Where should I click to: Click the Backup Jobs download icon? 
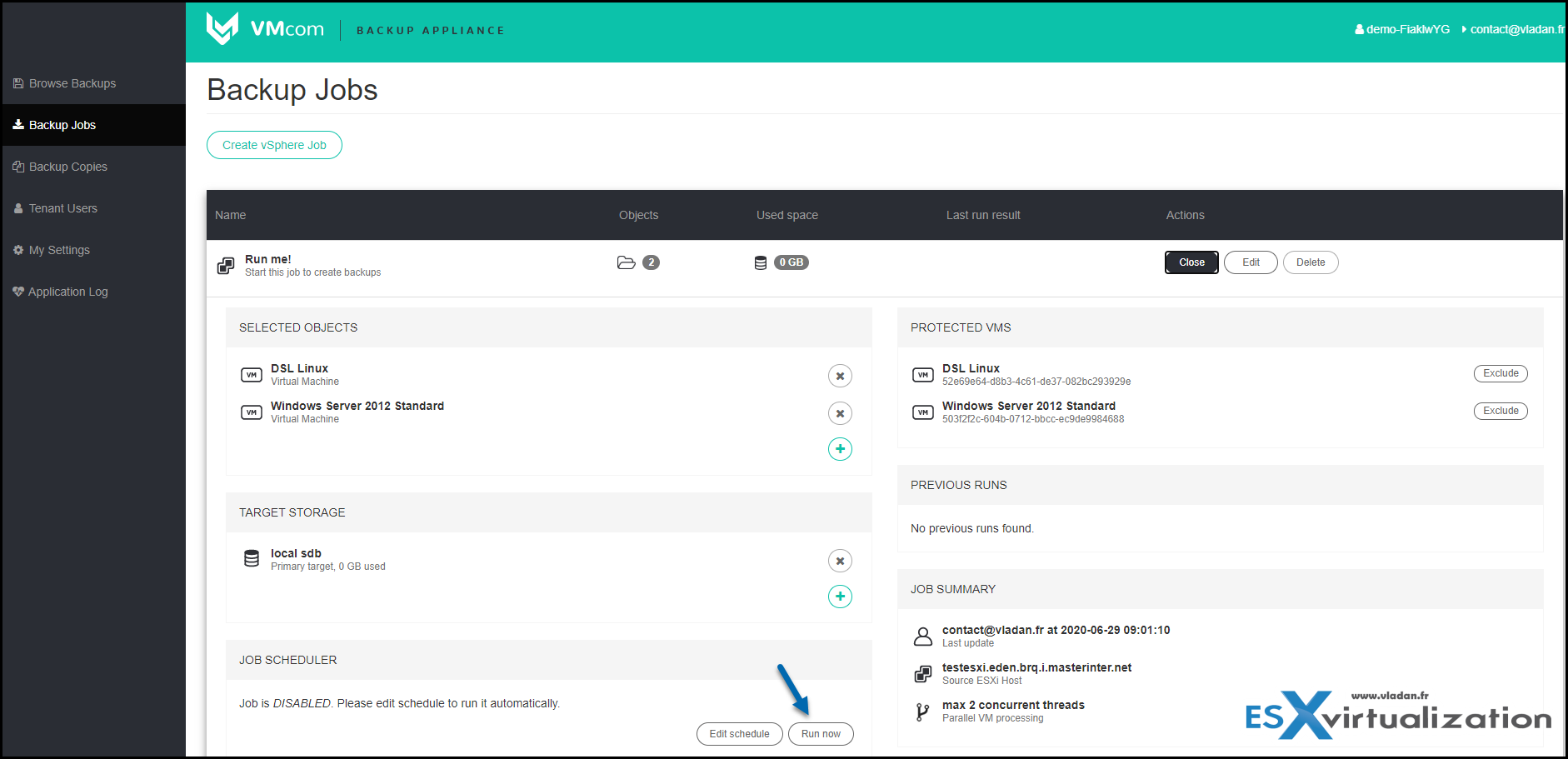pos(18,125)
